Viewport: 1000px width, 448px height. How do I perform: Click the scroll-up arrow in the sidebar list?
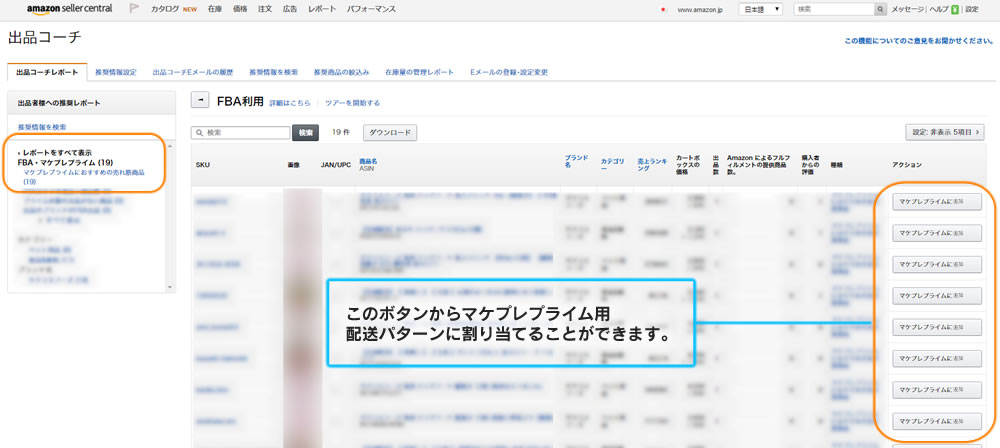[170, 146]
